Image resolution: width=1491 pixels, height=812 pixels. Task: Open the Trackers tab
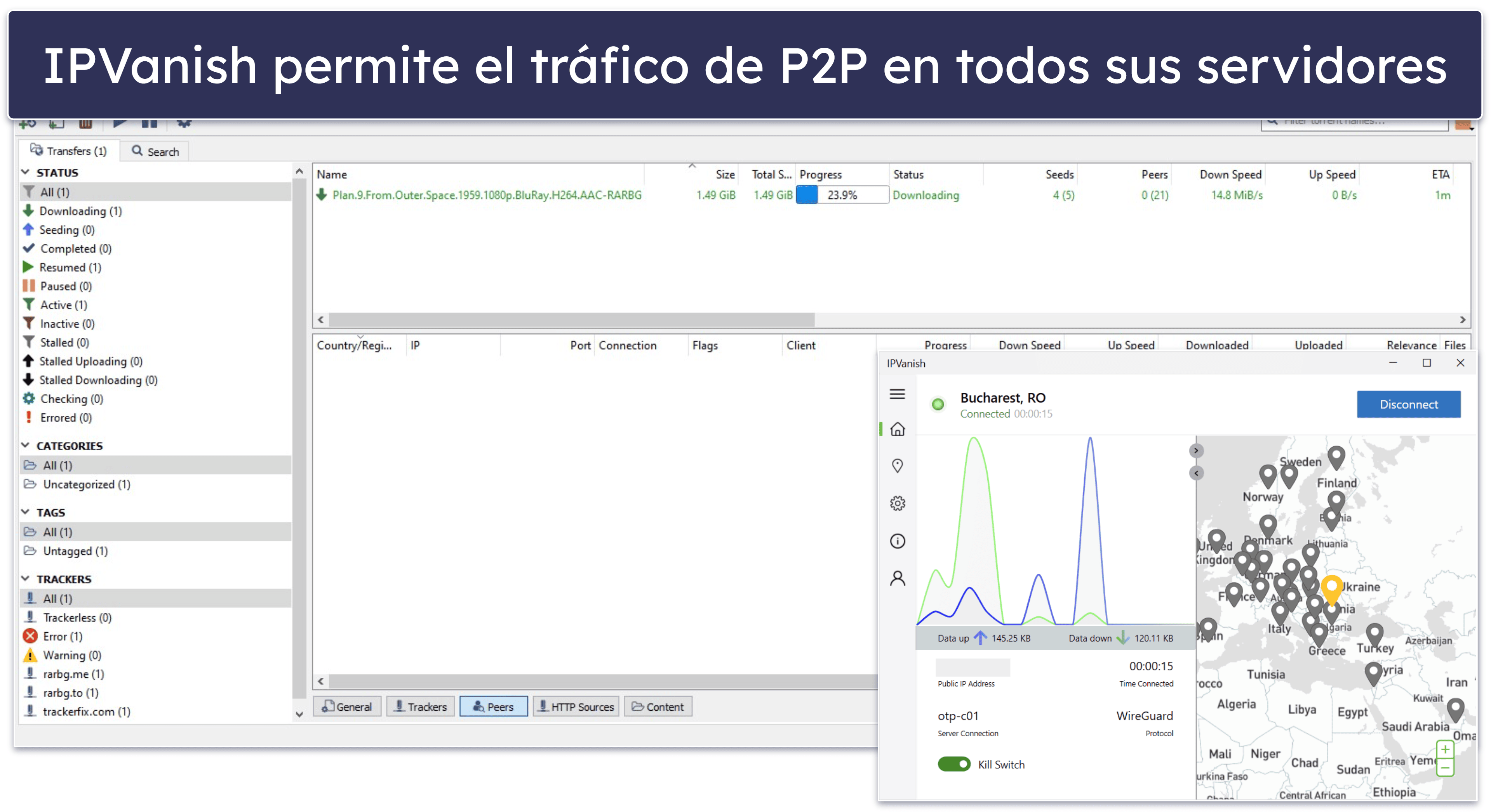[421, 707]
